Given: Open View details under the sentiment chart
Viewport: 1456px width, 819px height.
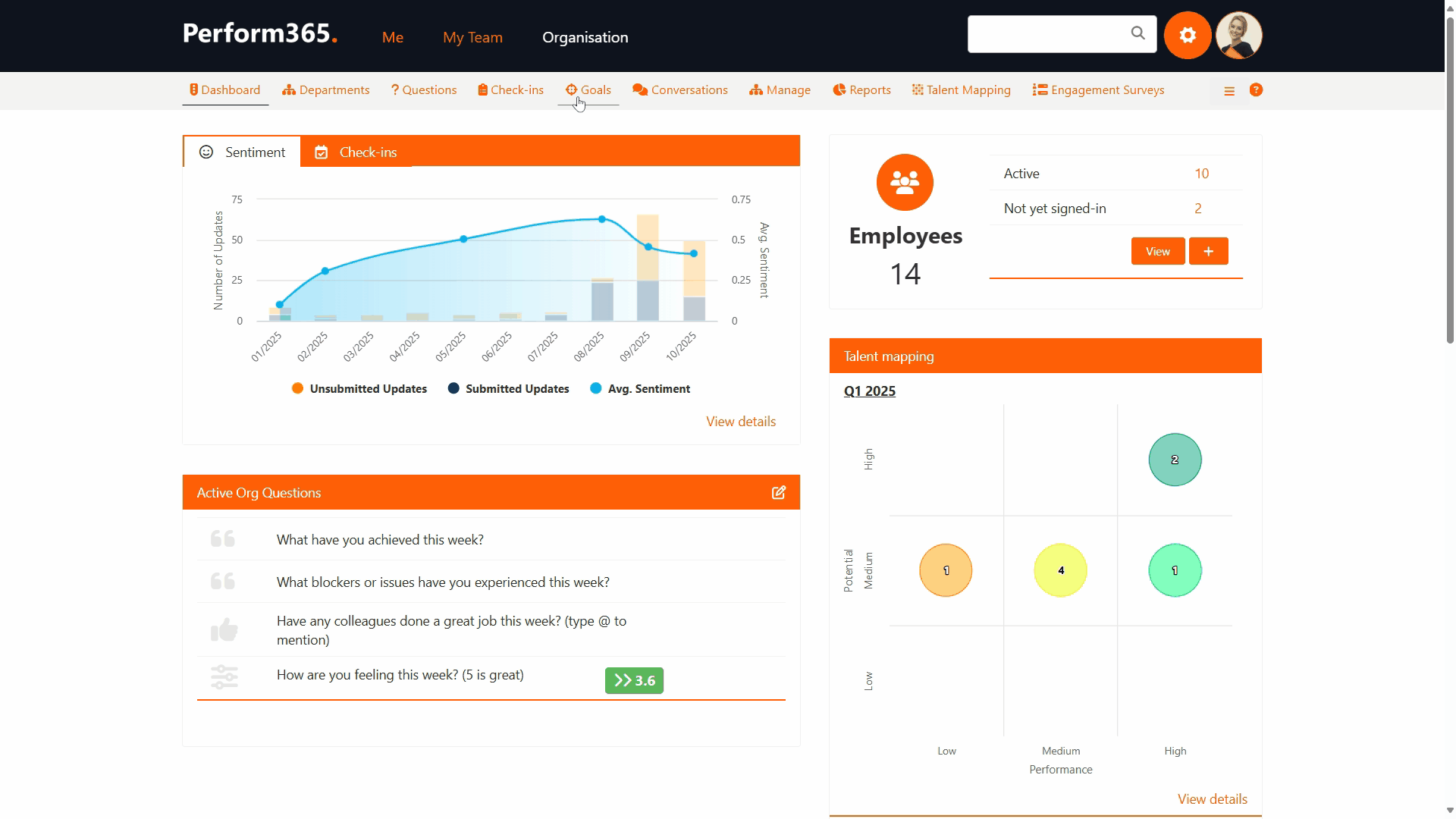Looking at the screenshot, I should point(740,422).
